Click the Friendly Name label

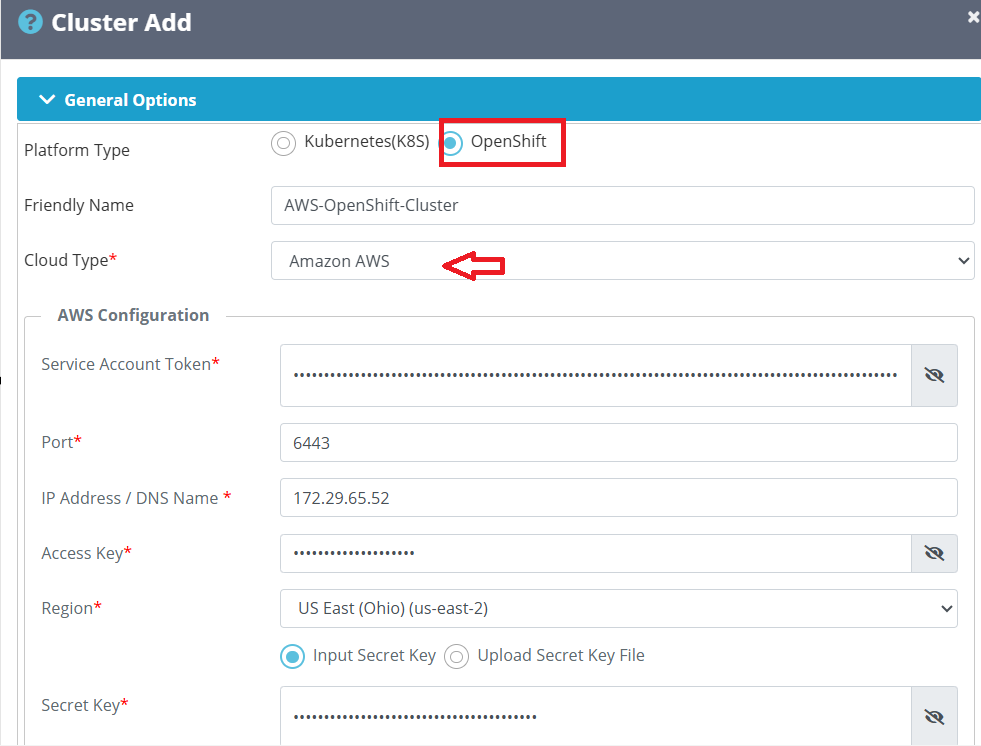click(x=79, y=205)
